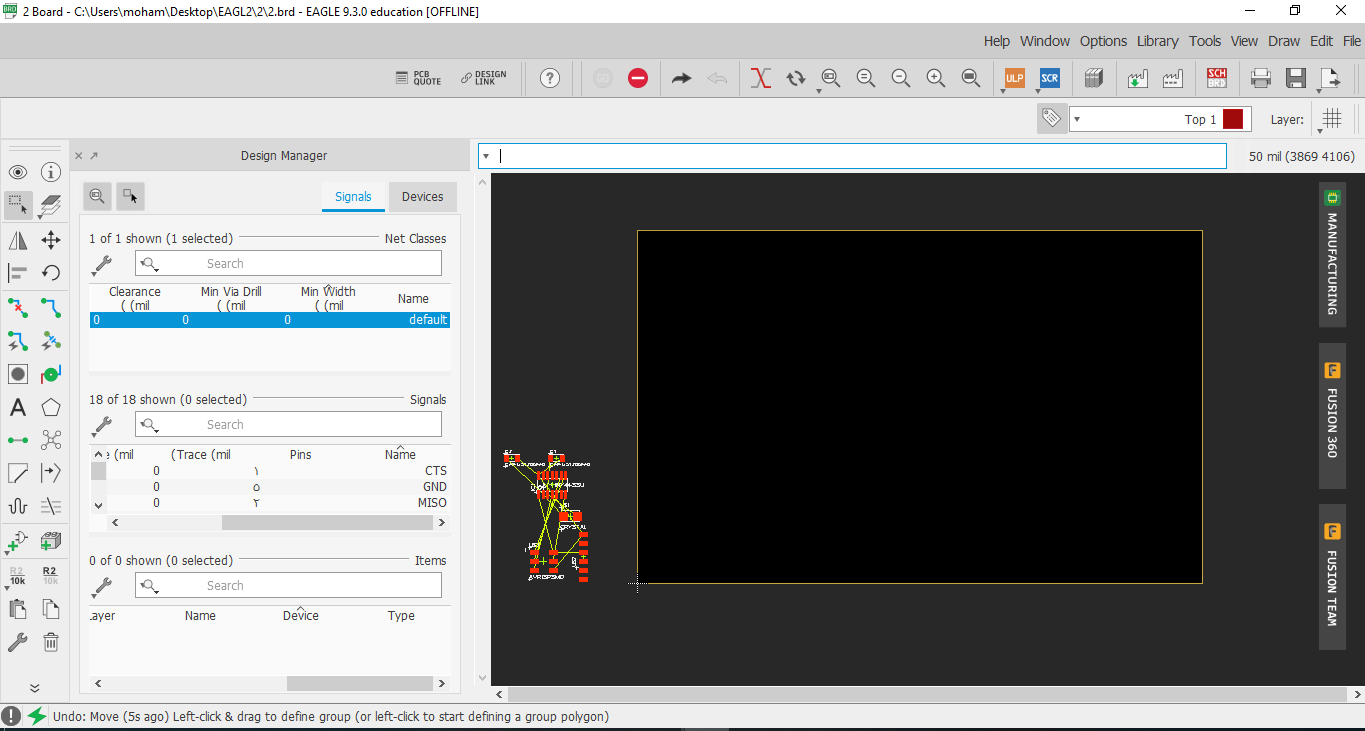Viewport: 1365px width, 731px height.
Task: Select the default net class row
Action: pos(270,320)
